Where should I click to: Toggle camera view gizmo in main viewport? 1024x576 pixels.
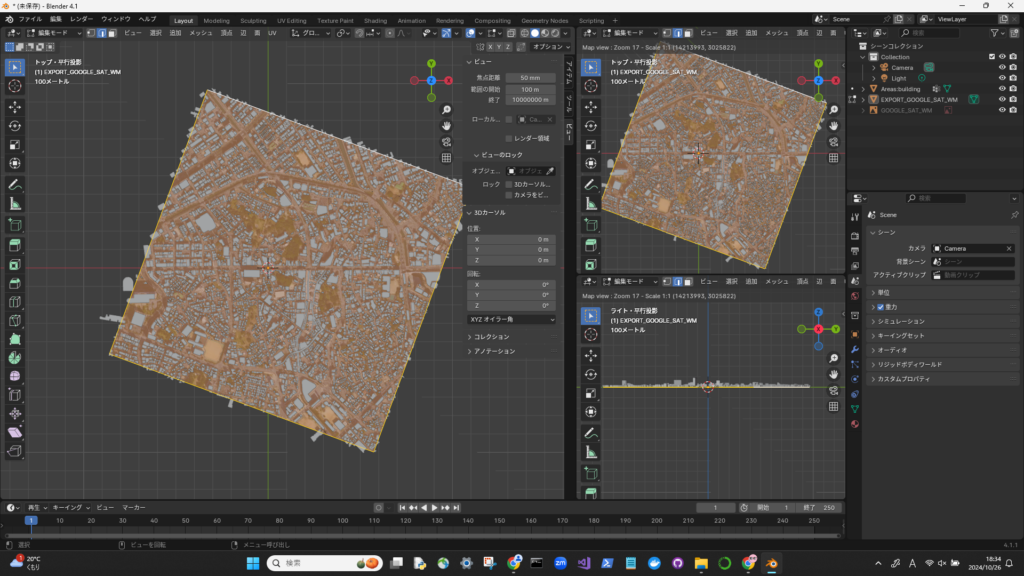pyautogui.click(x=446, y=142)
